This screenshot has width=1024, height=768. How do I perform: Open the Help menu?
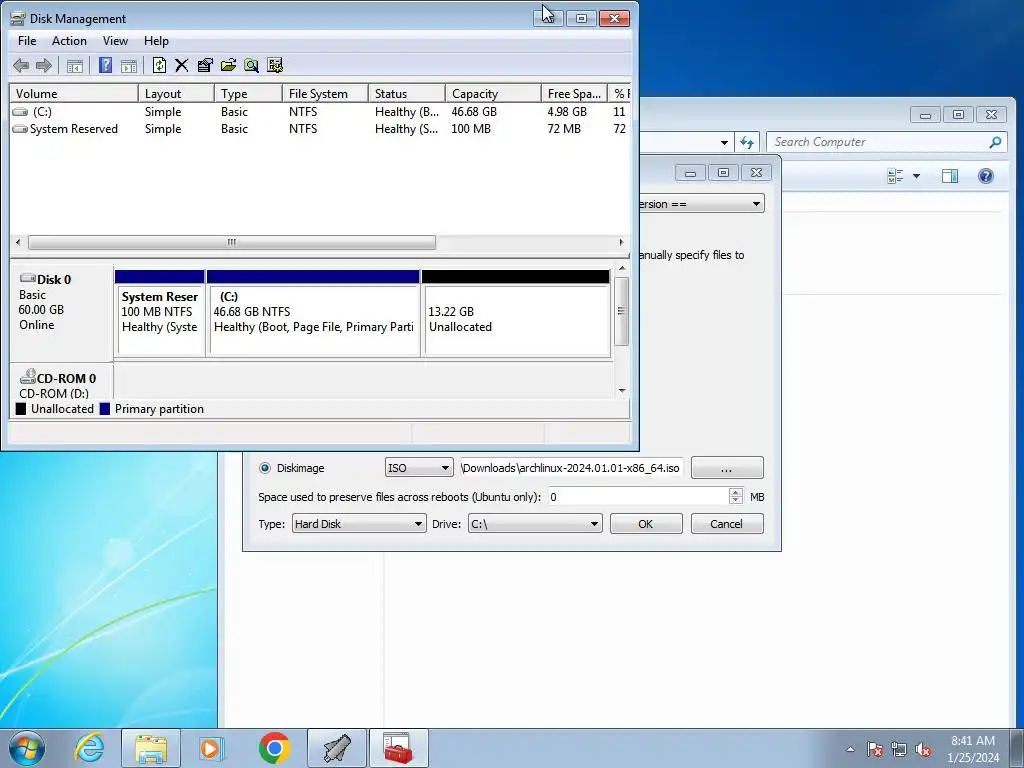[156, 40]
